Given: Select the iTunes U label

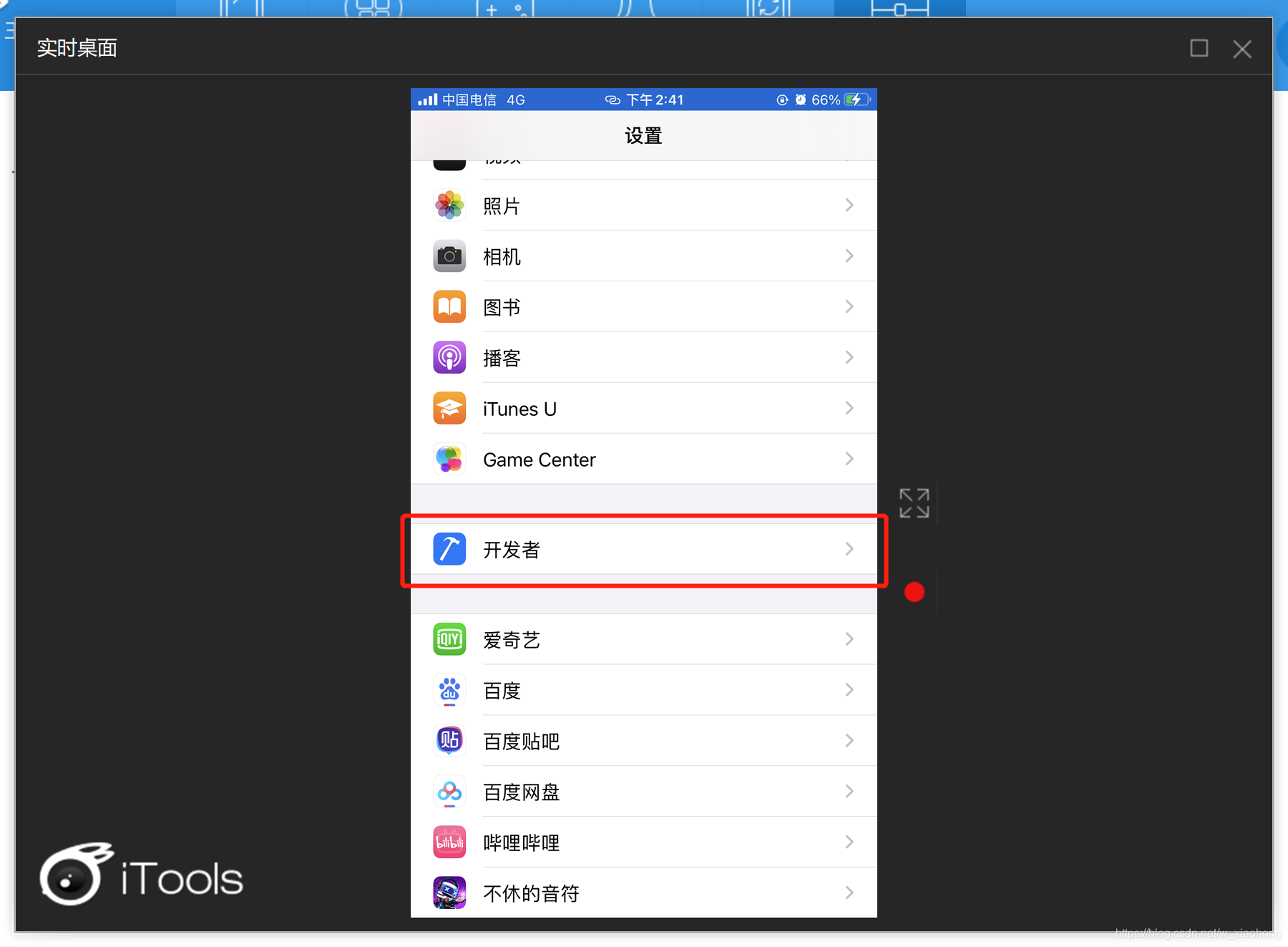Looking at the screenshot, I should [520, 409].
